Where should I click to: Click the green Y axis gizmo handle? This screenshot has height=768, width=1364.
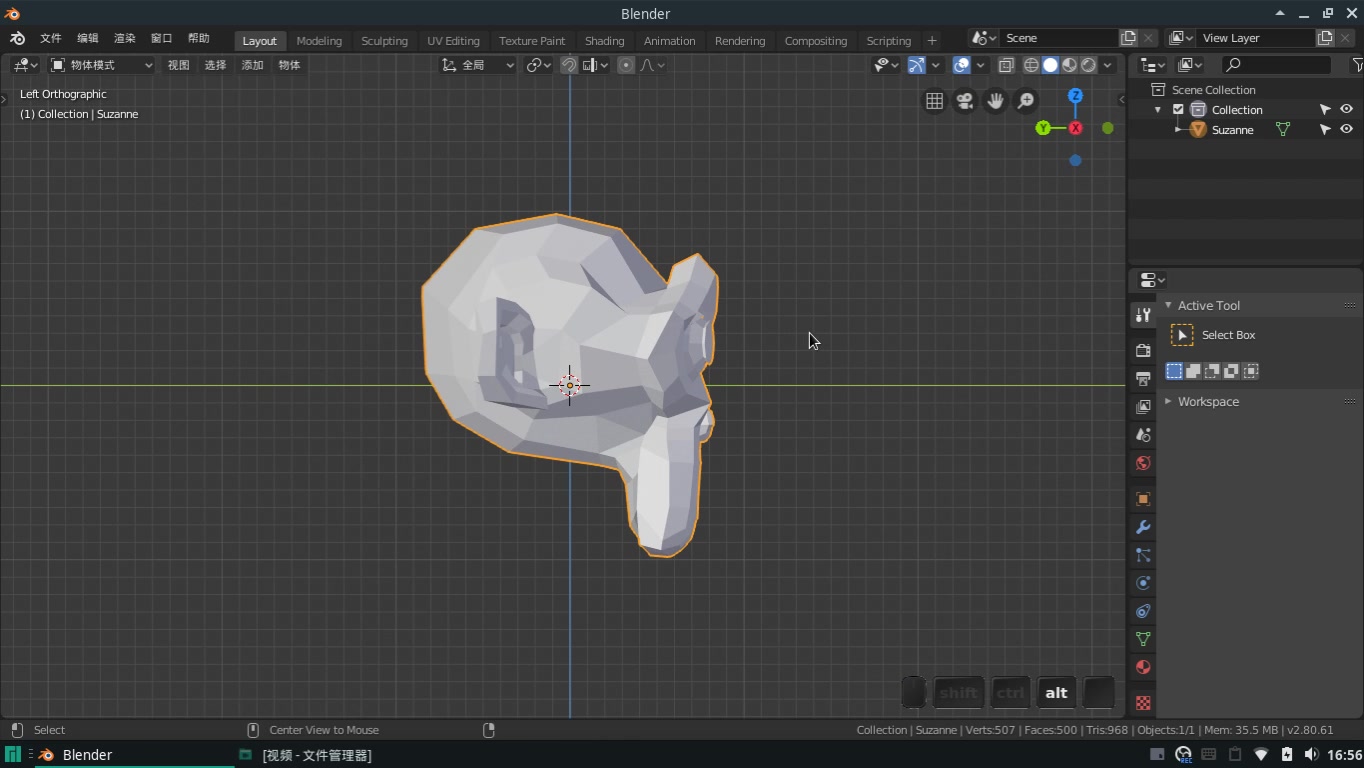[1043, 128]
